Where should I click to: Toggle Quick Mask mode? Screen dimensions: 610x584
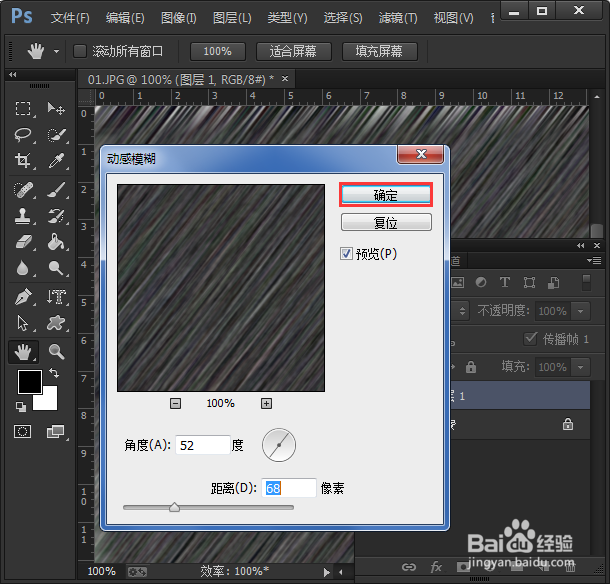tap(23, 431)
